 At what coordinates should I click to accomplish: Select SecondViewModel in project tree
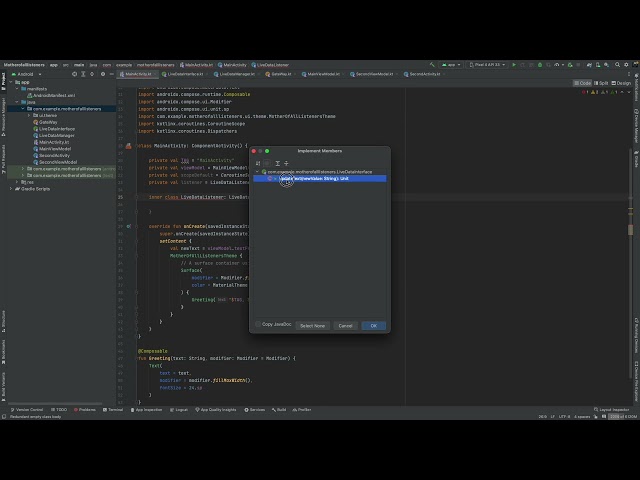[55, 162]
